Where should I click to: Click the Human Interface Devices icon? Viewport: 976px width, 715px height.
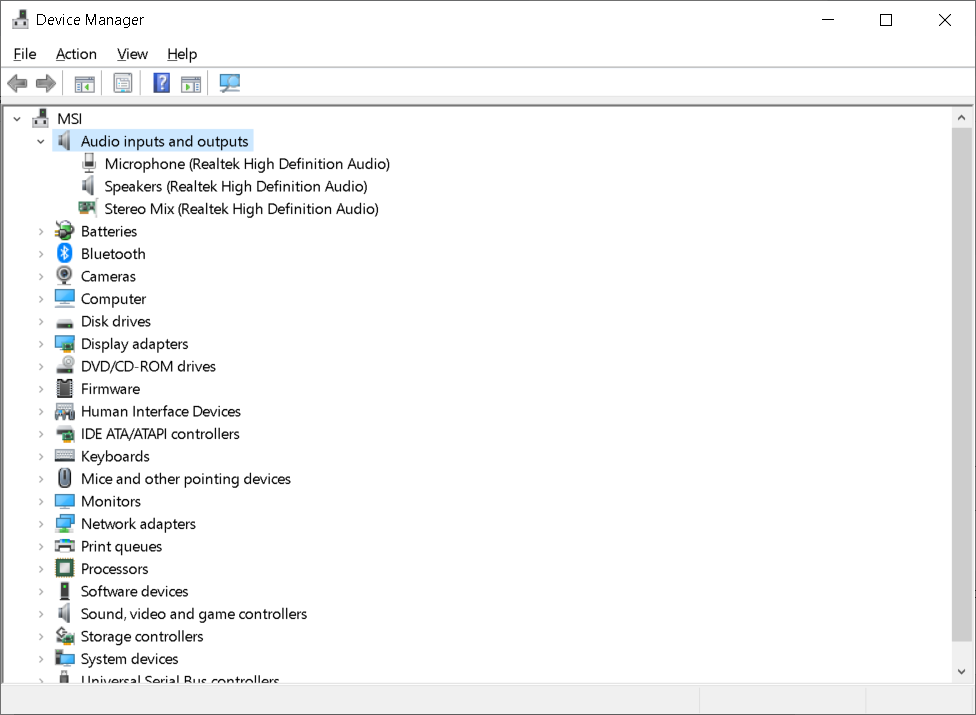(x=65, y=411)
